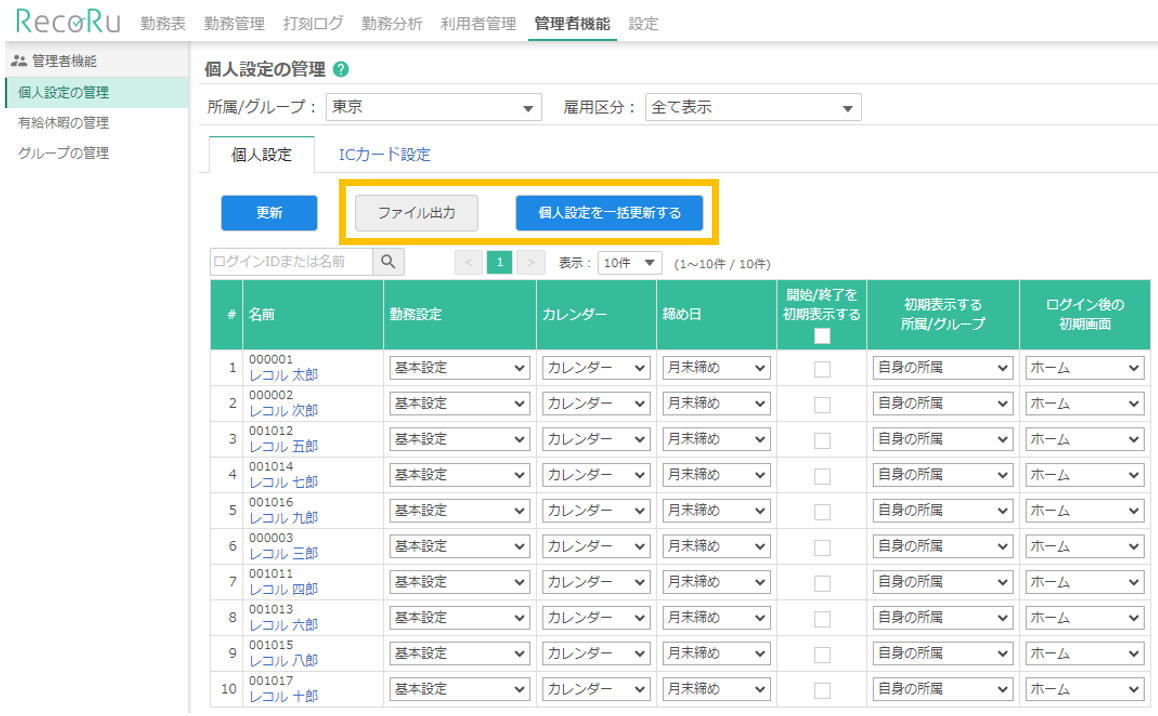Open the レコル 七郎 user link

click(x=284, y=482)
